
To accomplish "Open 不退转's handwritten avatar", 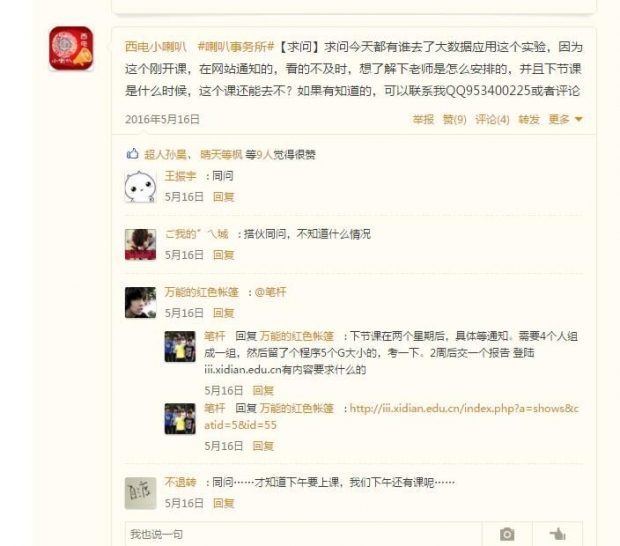I will coord(140,493).
